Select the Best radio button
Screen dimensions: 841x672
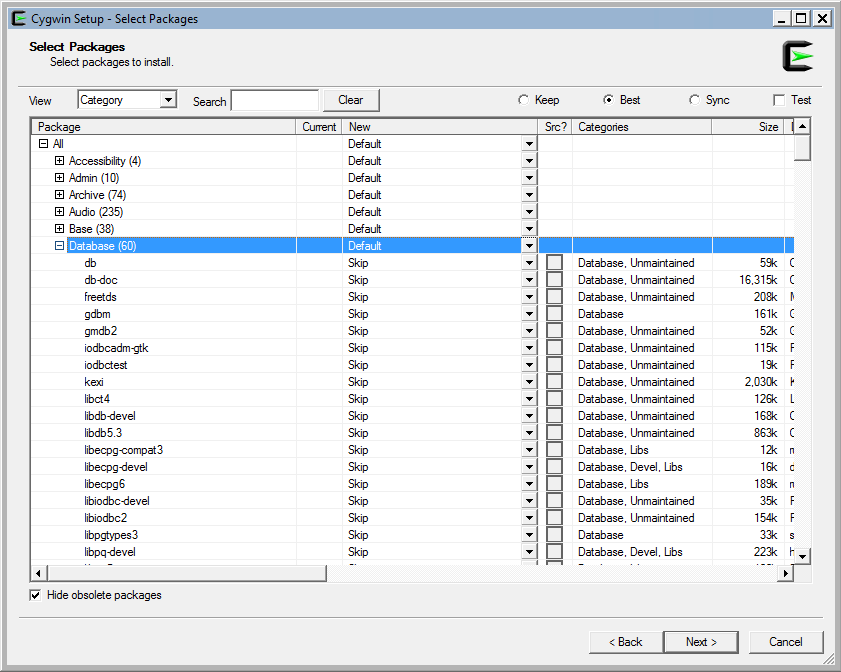(x=608, y=100)
